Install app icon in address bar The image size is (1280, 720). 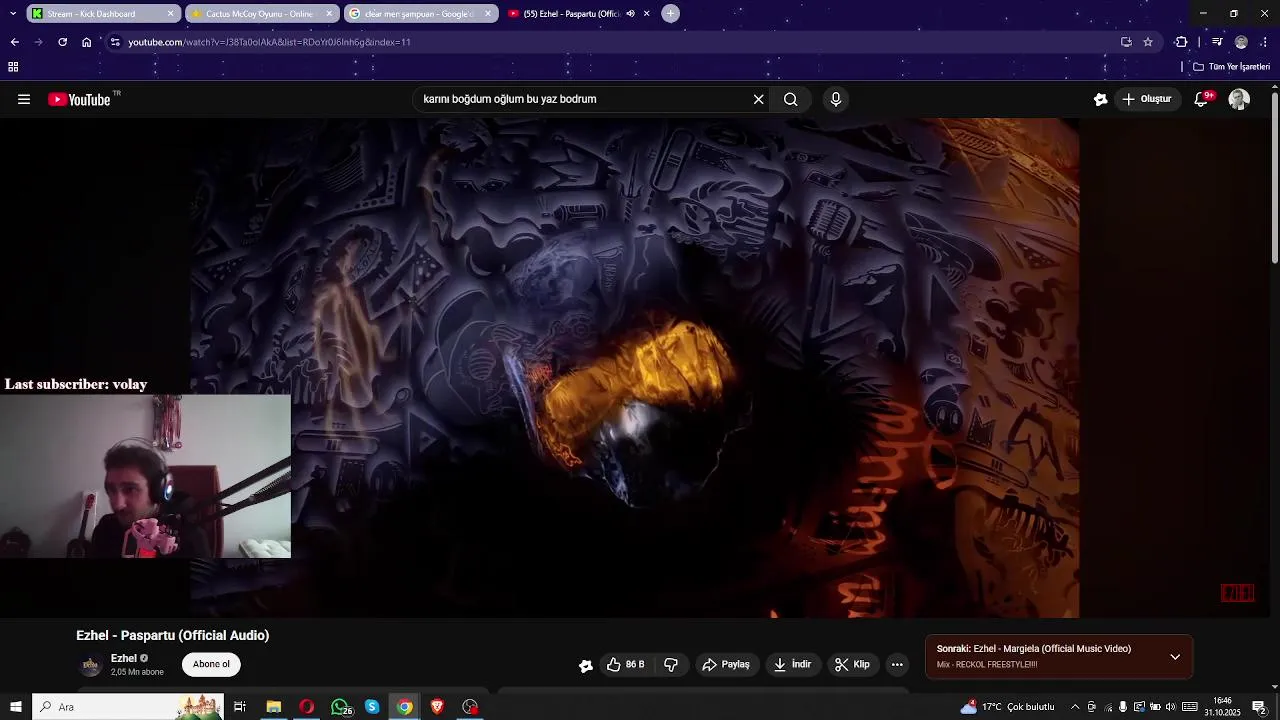click(1126, 42)
